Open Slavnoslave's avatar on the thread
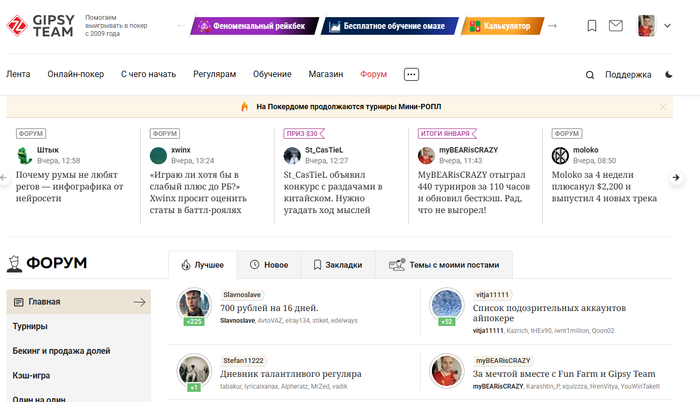Image resolution: width=700 pixels, height=402 pixels. tap(194, 304)
